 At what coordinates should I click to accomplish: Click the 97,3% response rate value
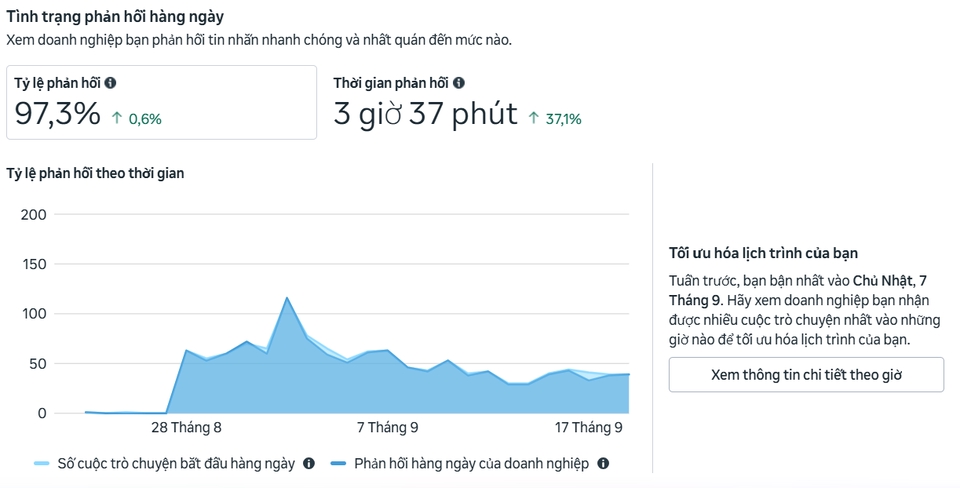(58, 115)
